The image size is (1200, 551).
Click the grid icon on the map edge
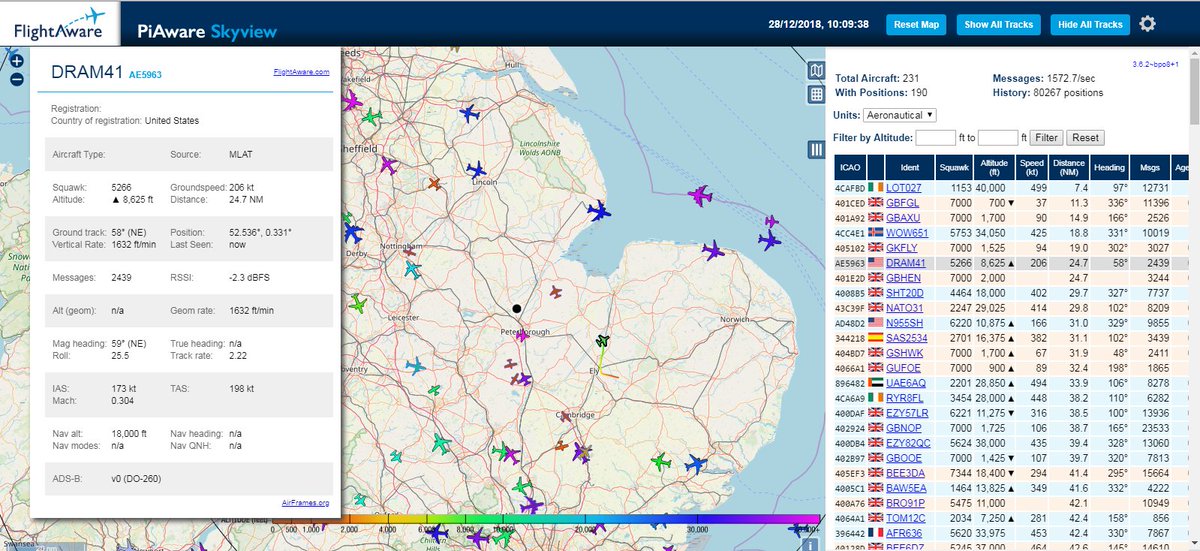pos(816,95)
